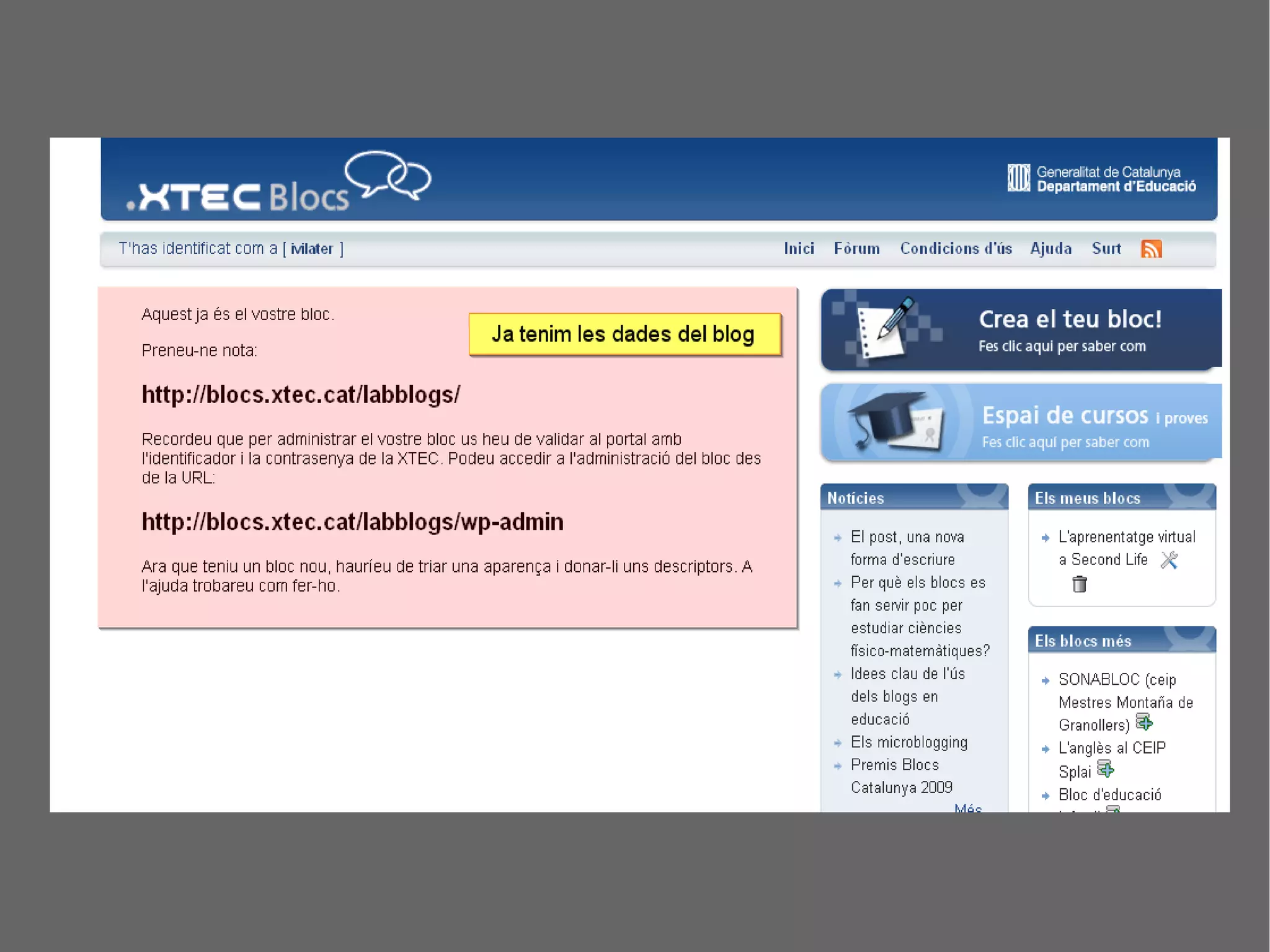Viewport: 1270px width, 952px height.
Task: Click the trash icon under Second Life blog
Action: click(x=1079, y=584)
